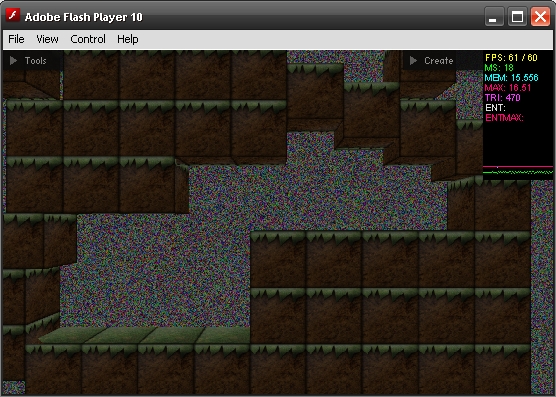This screenshot has height=397, width=556.
Task: Click the MS: 18 readout
Action: click(x=499, y=67)
